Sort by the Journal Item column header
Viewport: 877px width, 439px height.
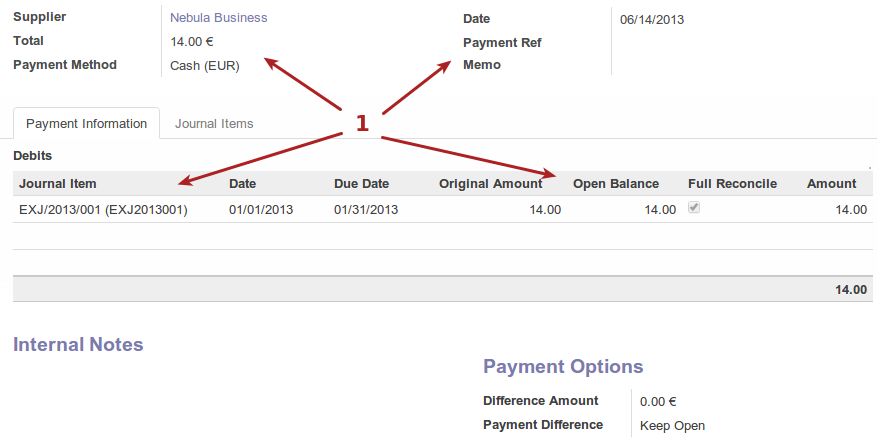point(58,184)
